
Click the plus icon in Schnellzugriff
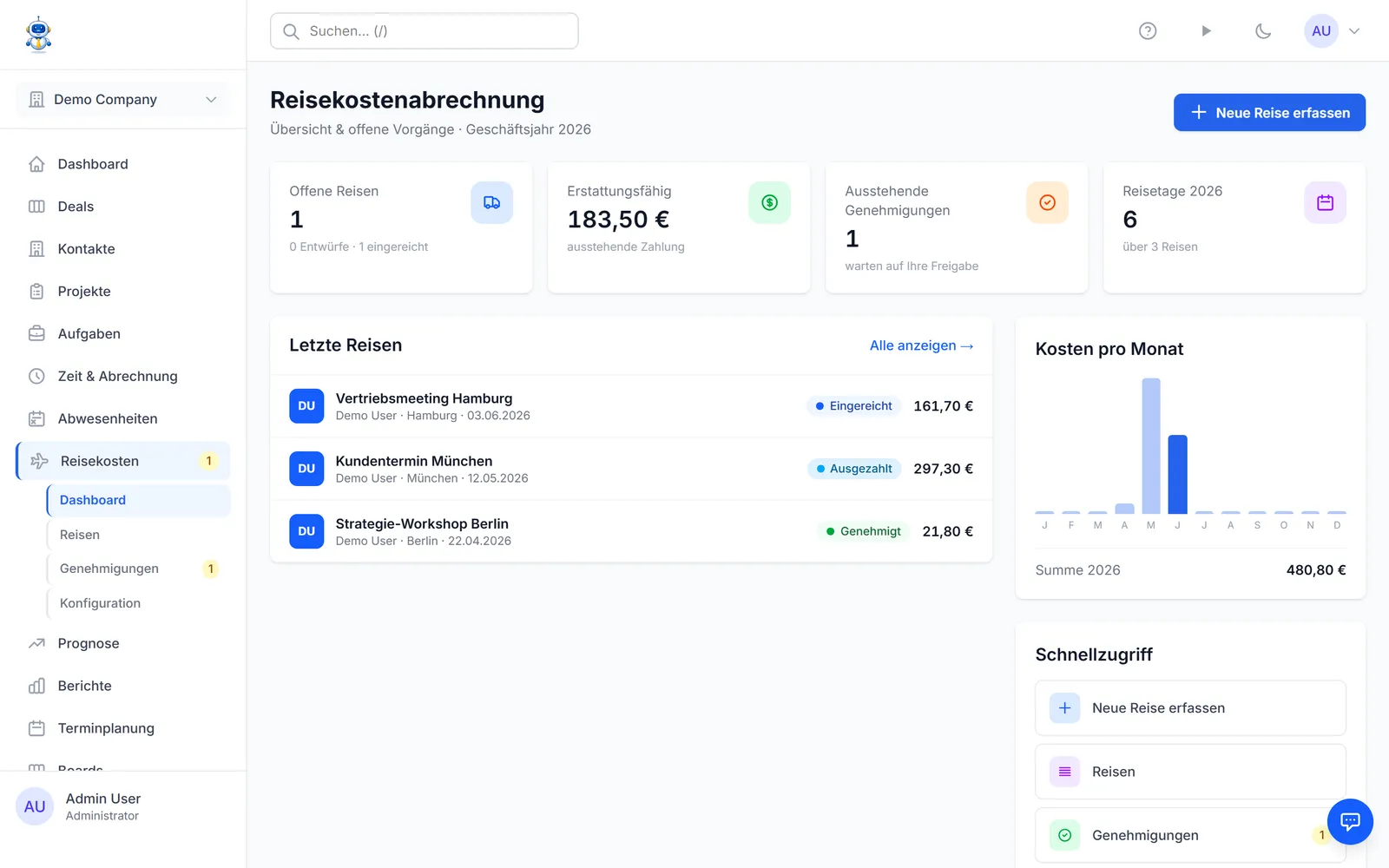click(1064, 708)
